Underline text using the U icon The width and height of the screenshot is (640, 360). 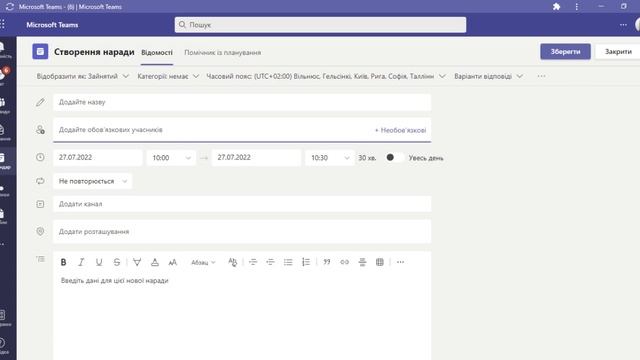tap(99, 262)
